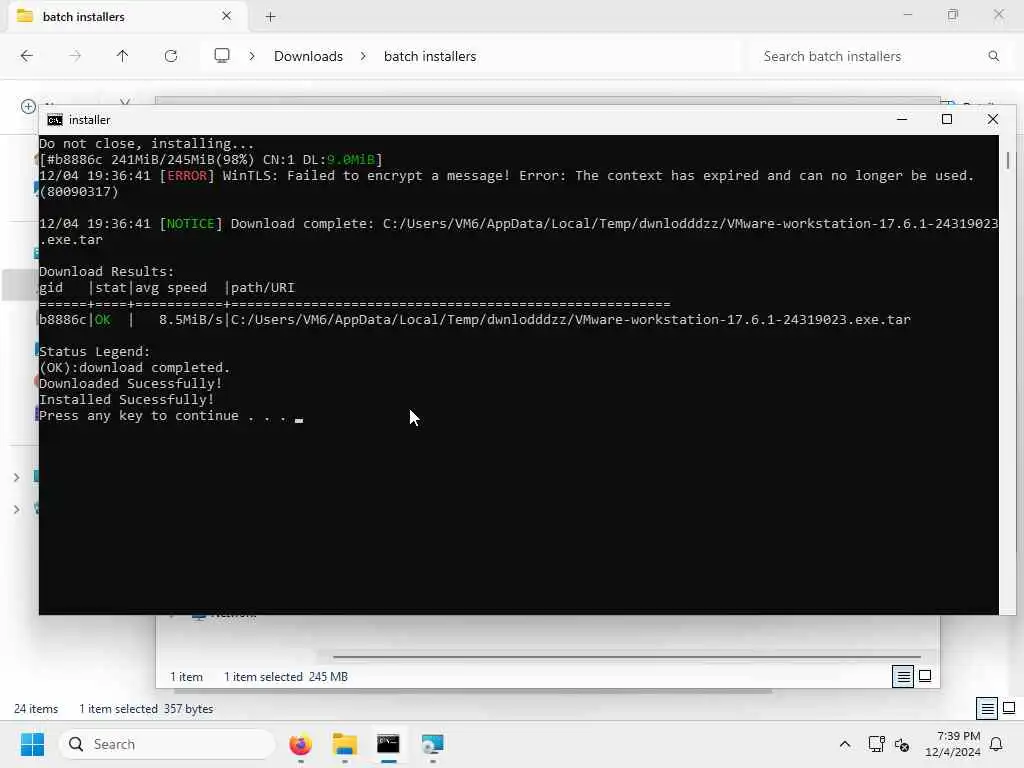Image resolution: width=1024 pixels, height=768 pixels.
Task: Open the Windows Start menu
Action: (32, 744)
